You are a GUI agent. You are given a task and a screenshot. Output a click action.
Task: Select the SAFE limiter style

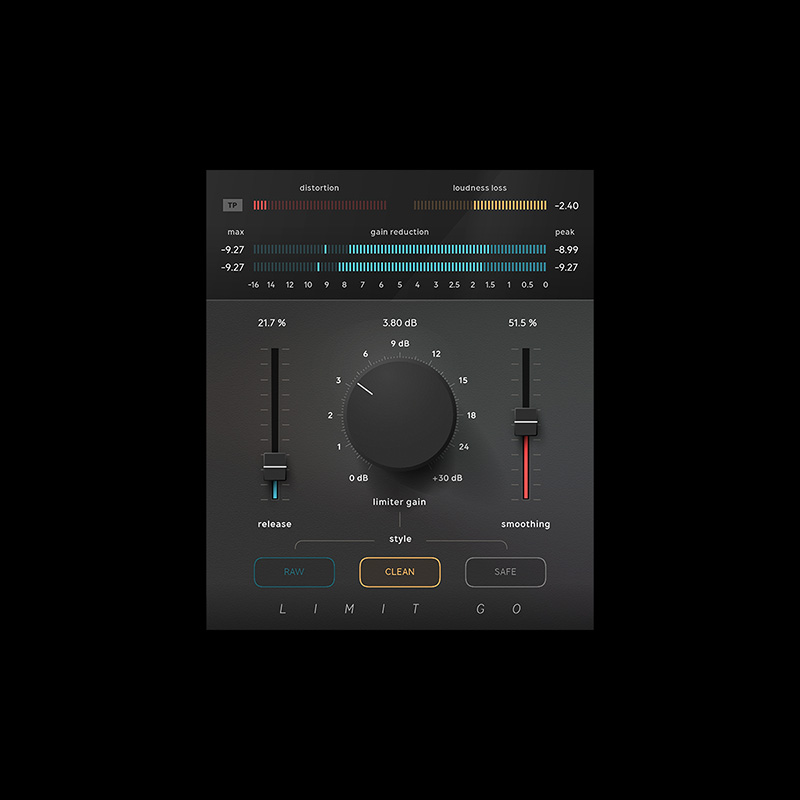point(506,572)
